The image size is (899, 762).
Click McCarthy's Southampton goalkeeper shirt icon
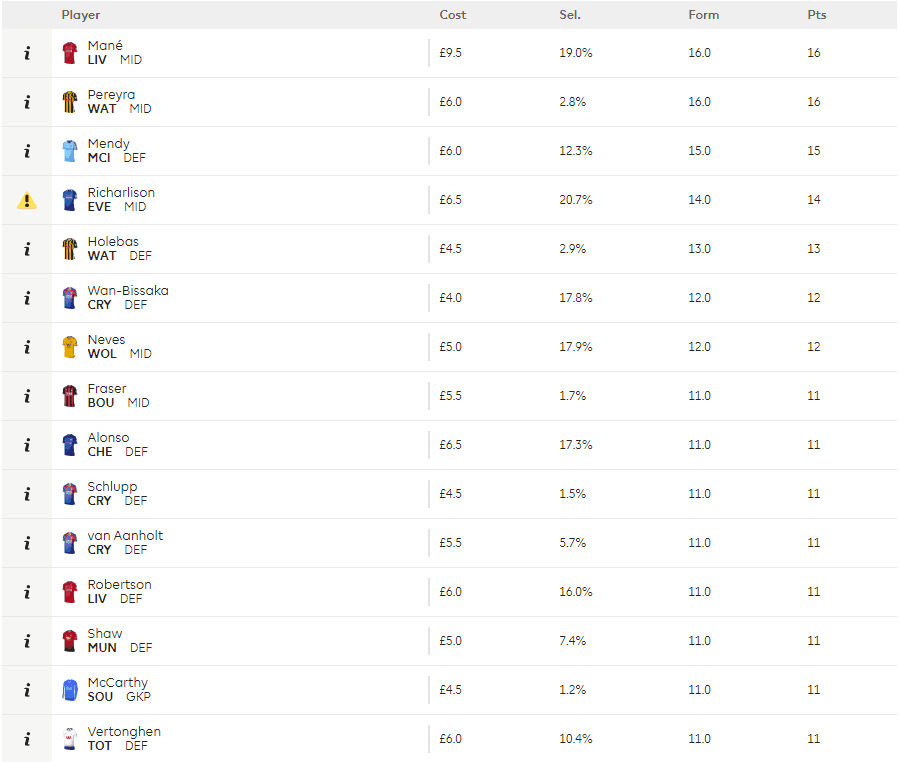point(70,690)
